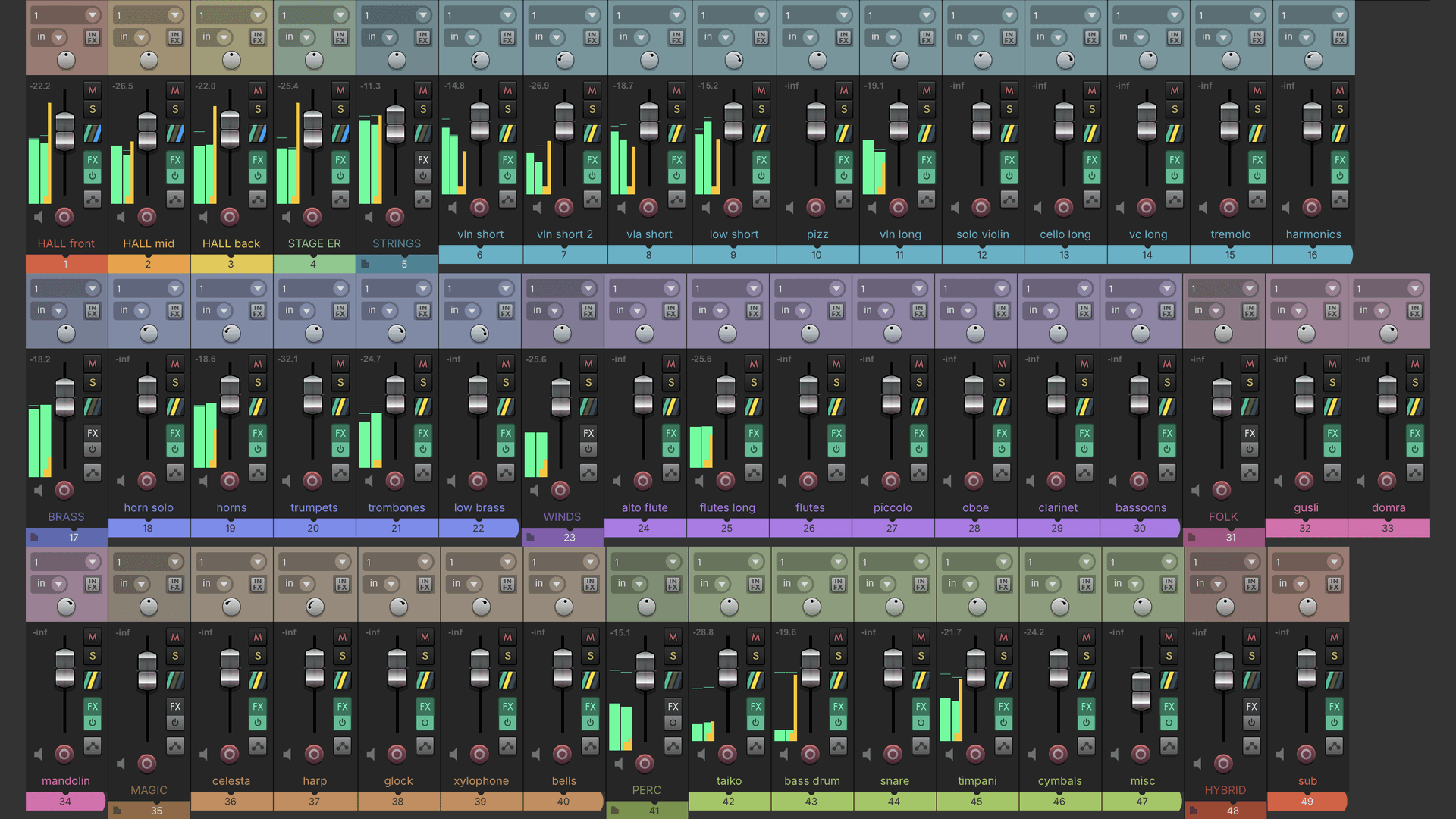The image size is (1456, 819).
Task: Open input channel dropdown on the snare track
Action: click(895, 562)
